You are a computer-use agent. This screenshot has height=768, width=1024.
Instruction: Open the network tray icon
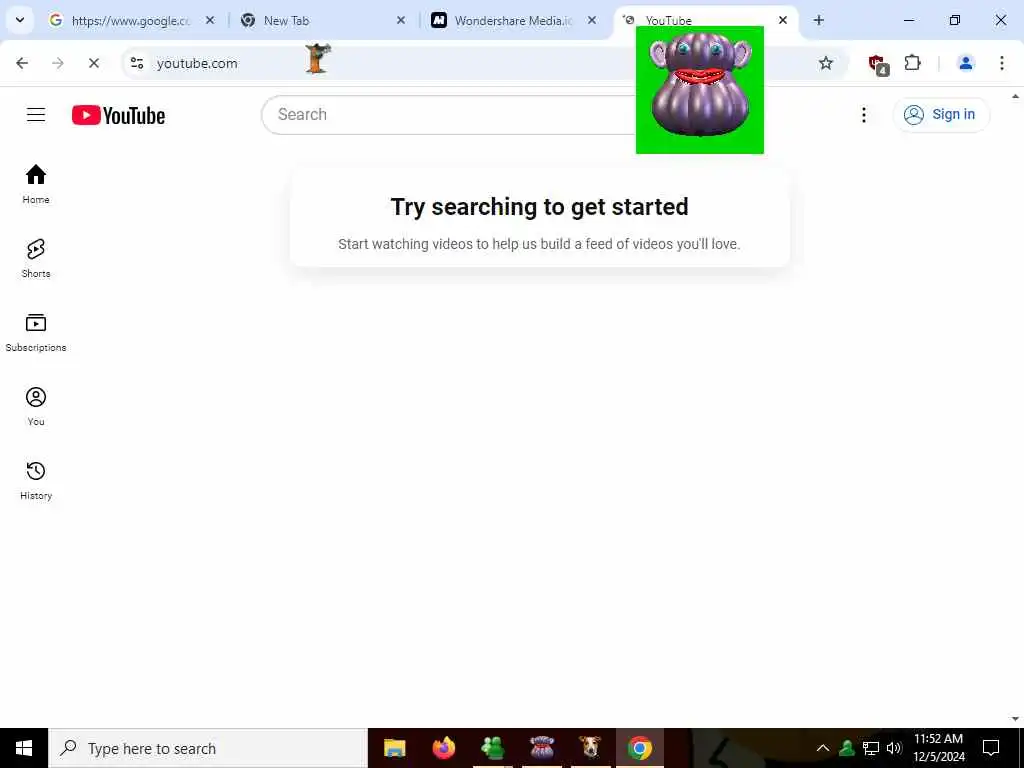871,748
